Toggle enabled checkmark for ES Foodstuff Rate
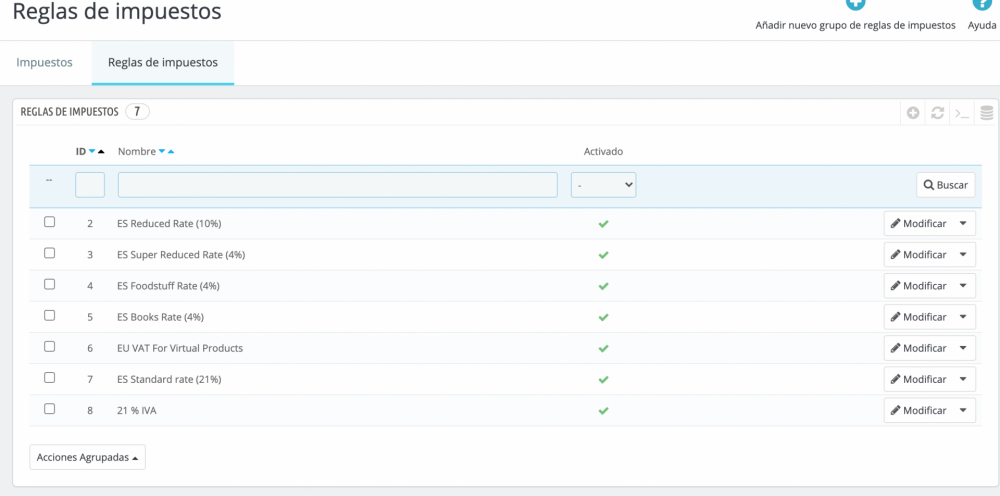 603,286
